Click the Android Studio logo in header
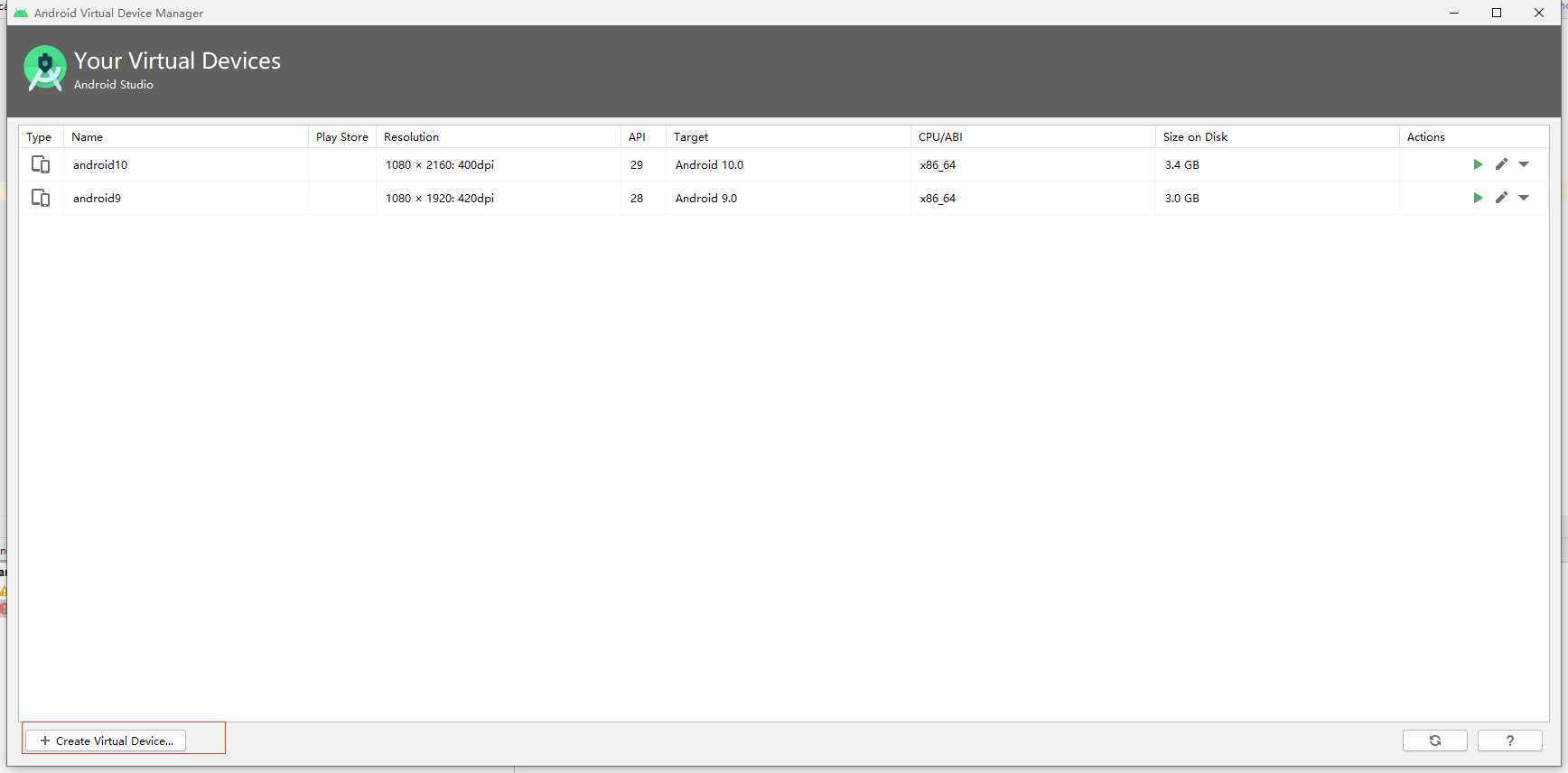 point(44,69)
